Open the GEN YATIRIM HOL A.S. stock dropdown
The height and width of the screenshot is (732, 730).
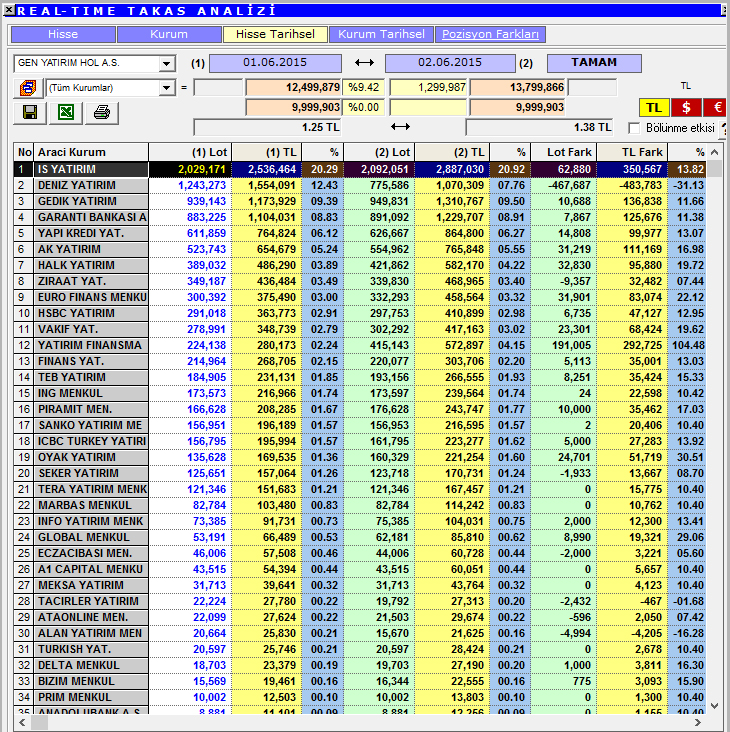tap(166, 63)
